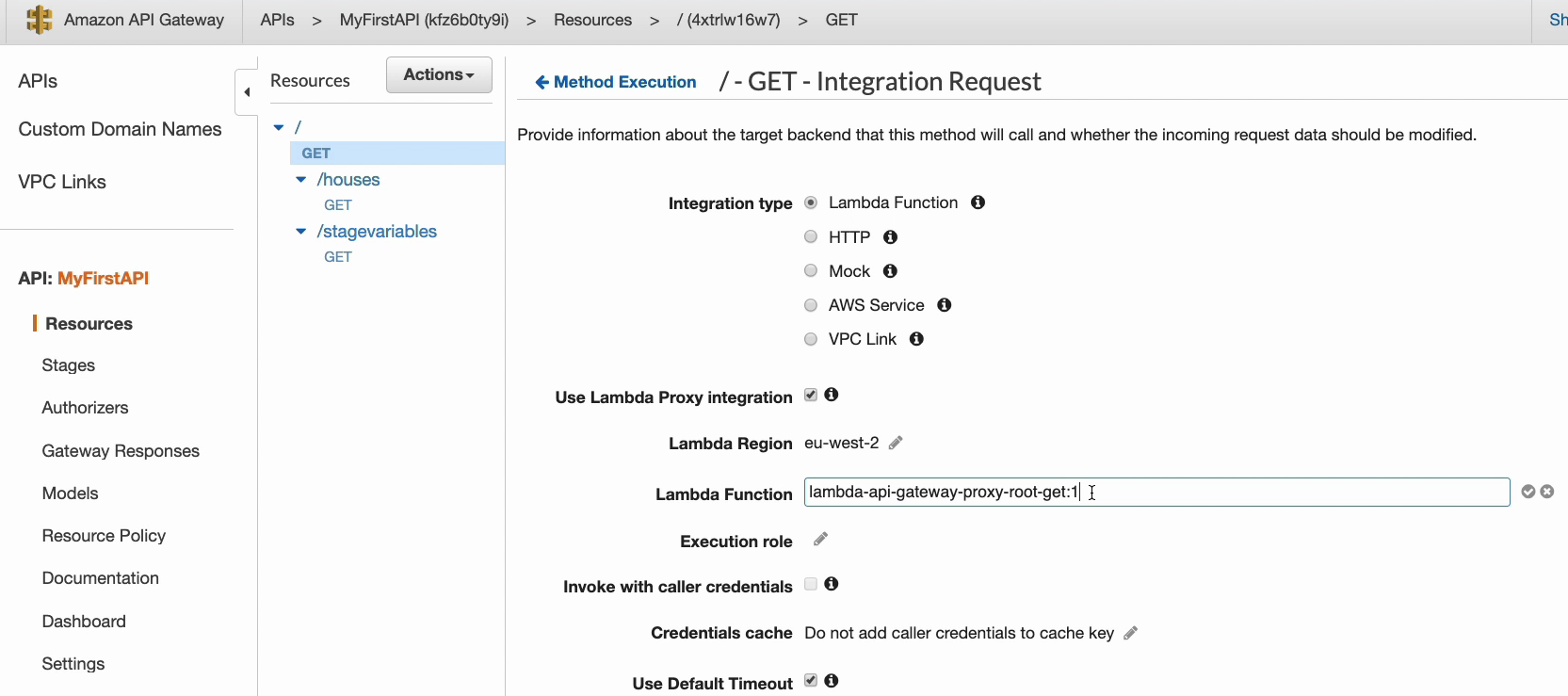Viewport: 1568px width, 696px height.
Task: Go to Resource Policy in the API menu
Action: [104, 536]
